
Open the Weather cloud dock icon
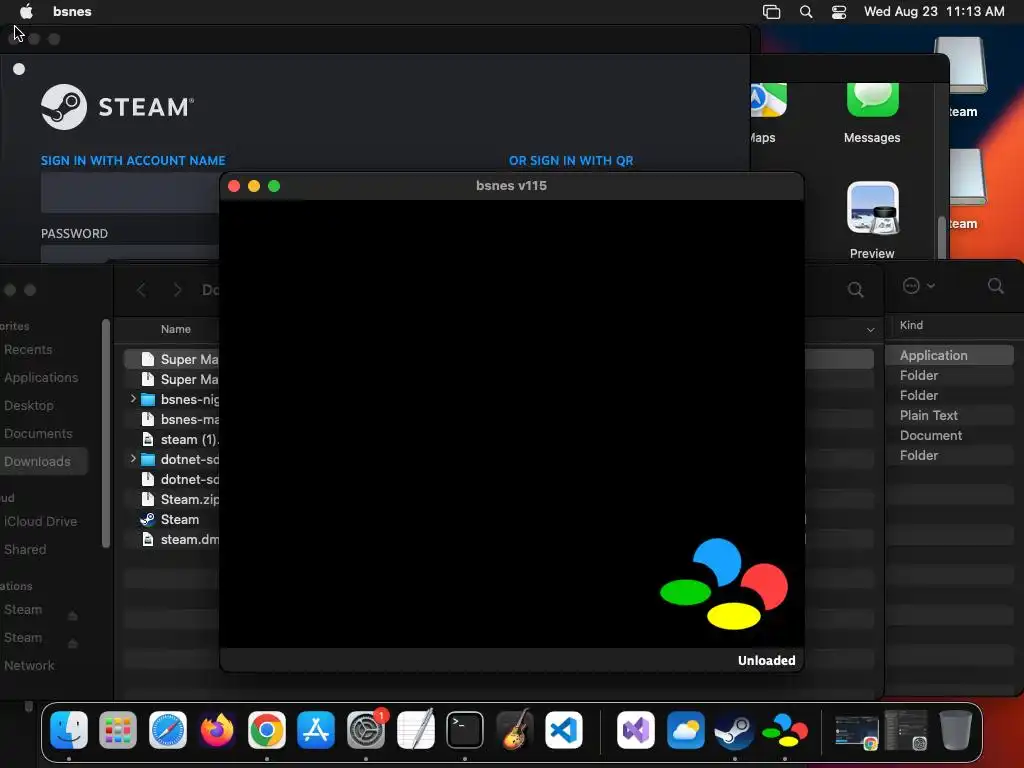coord(685,729)
